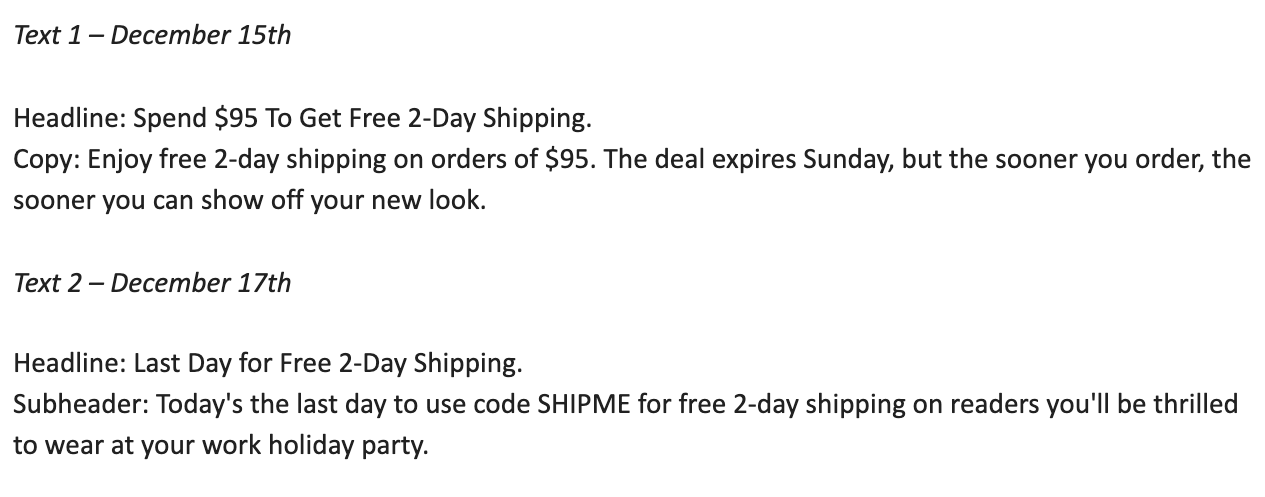The height and width of the screenshot is (497, 1265).
Task: Click the word 'Sunday' in the copy
Action: (x=847, y=160)
